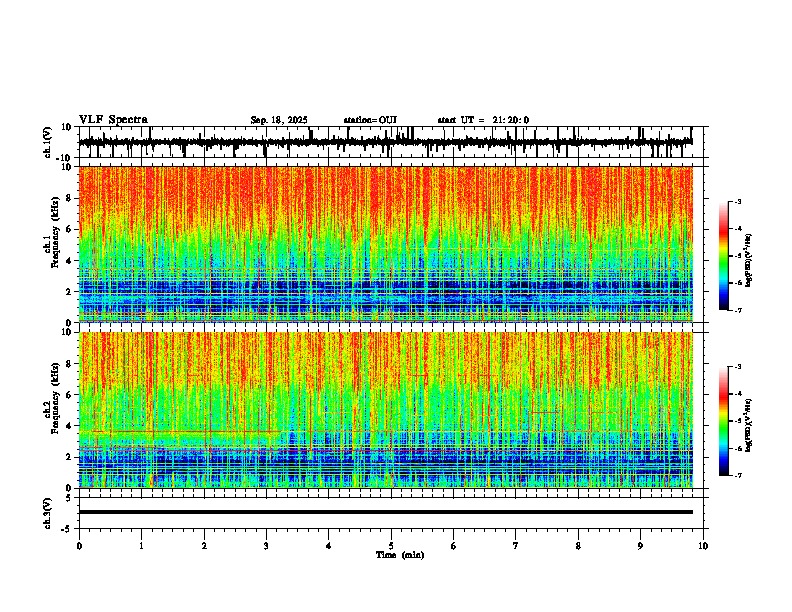Click the "-3" label on ch.1 color bar
Image resolution: width=792 pixels, height=612 pixels.
click(737, 201)
